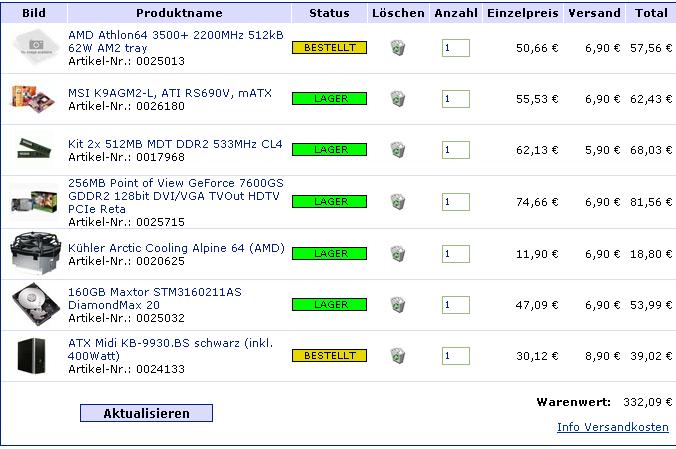Click the Einzelpreis column header
The width and height of the screenshot is (676, 449).
[523, 13]
